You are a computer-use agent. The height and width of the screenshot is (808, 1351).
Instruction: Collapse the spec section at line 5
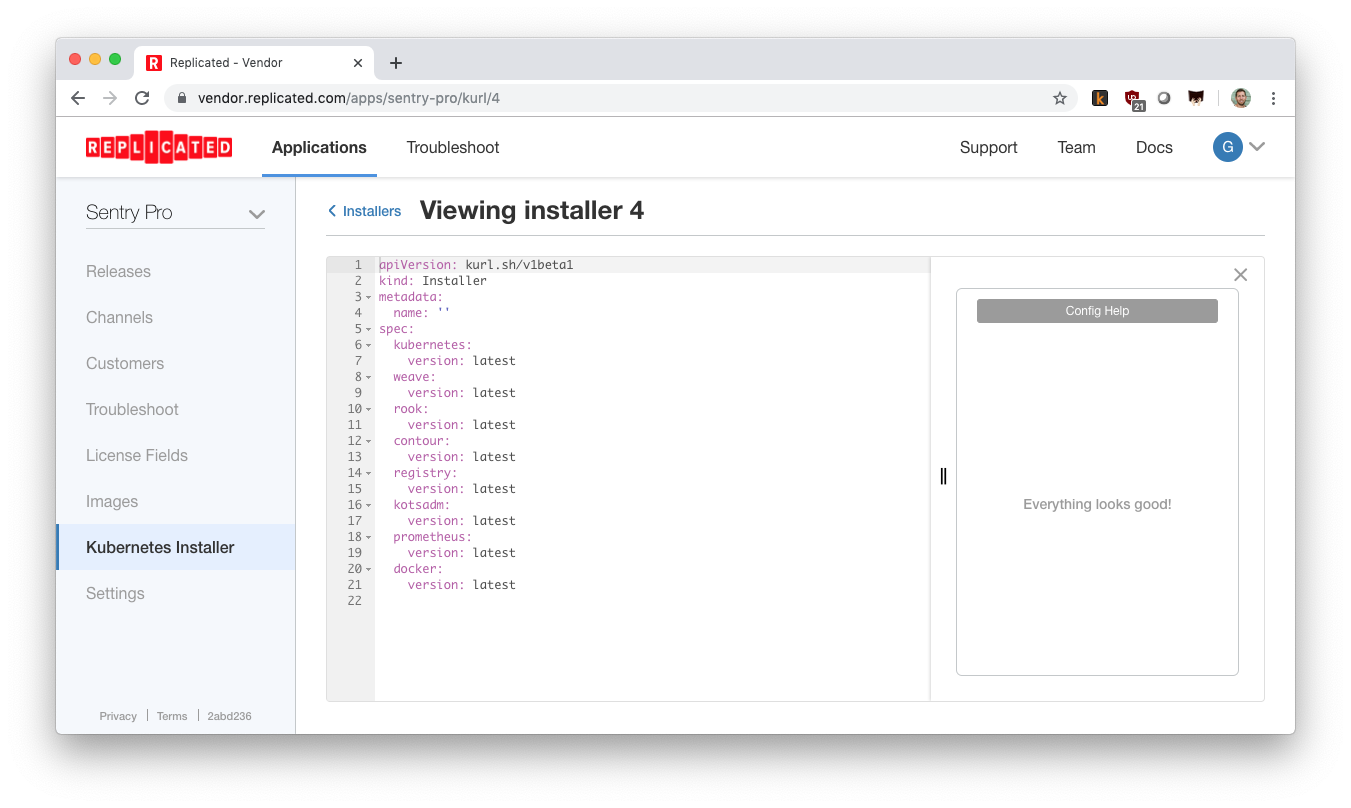point(368,329)
